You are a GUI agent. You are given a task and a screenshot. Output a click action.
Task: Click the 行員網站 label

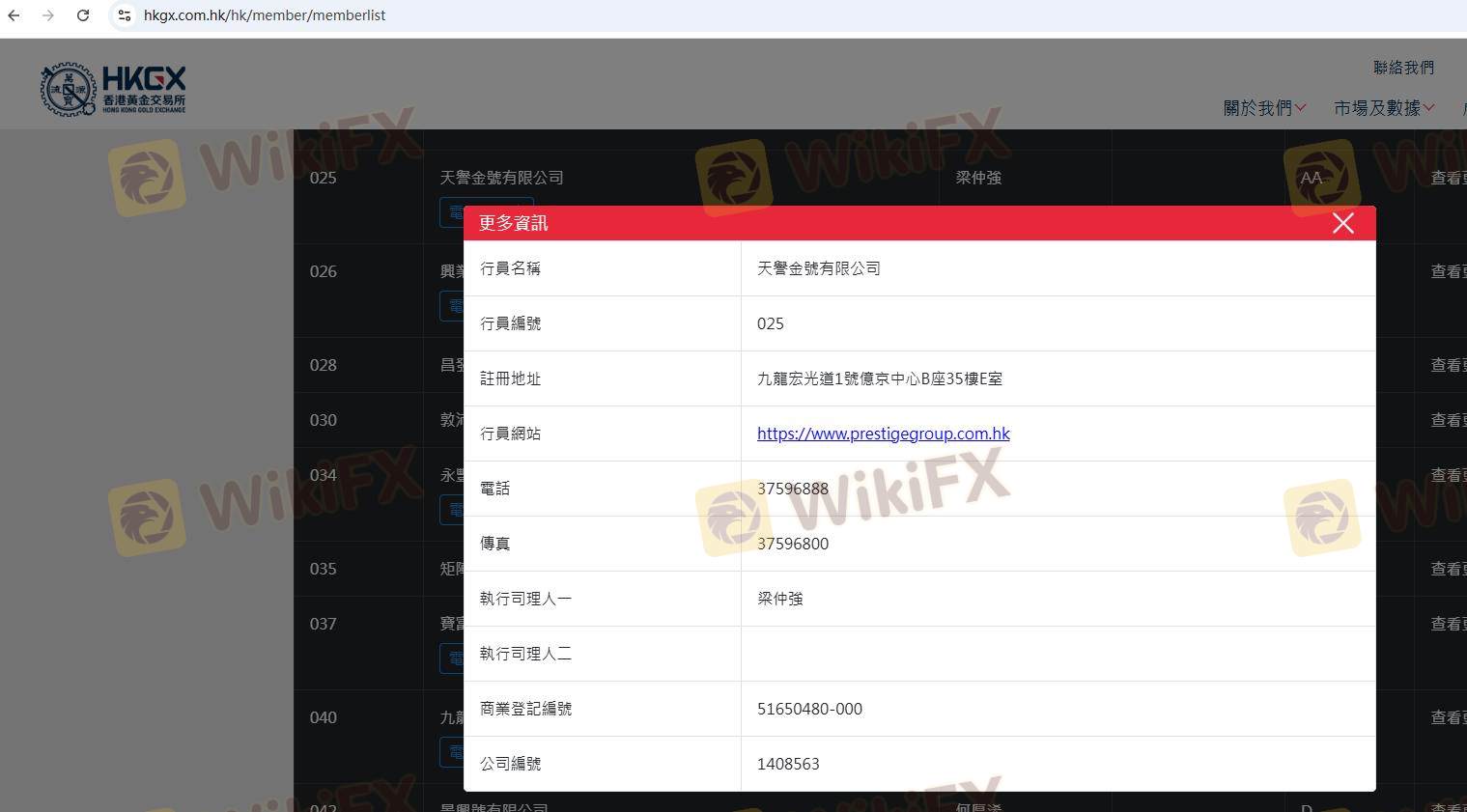510,434
